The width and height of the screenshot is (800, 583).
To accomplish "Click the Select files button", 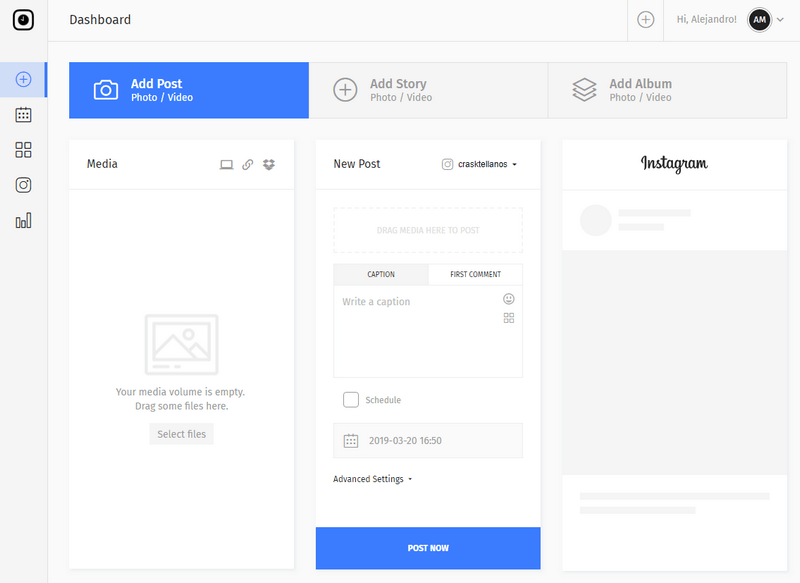I will pos(182,434).
